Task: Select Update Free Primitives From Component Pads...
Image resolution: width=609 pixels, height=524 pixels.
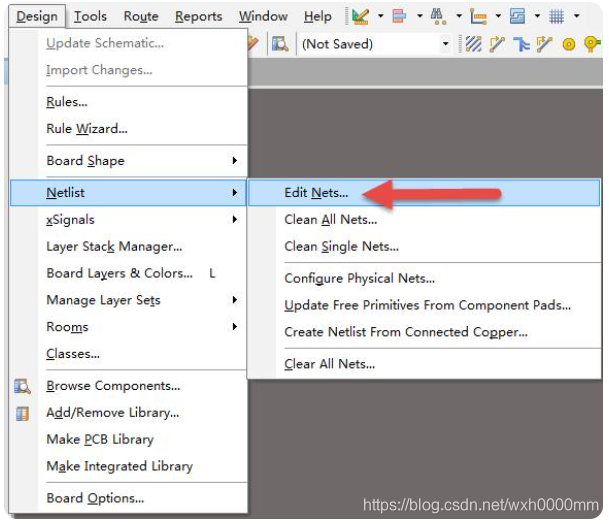Action: click(424, 305)
